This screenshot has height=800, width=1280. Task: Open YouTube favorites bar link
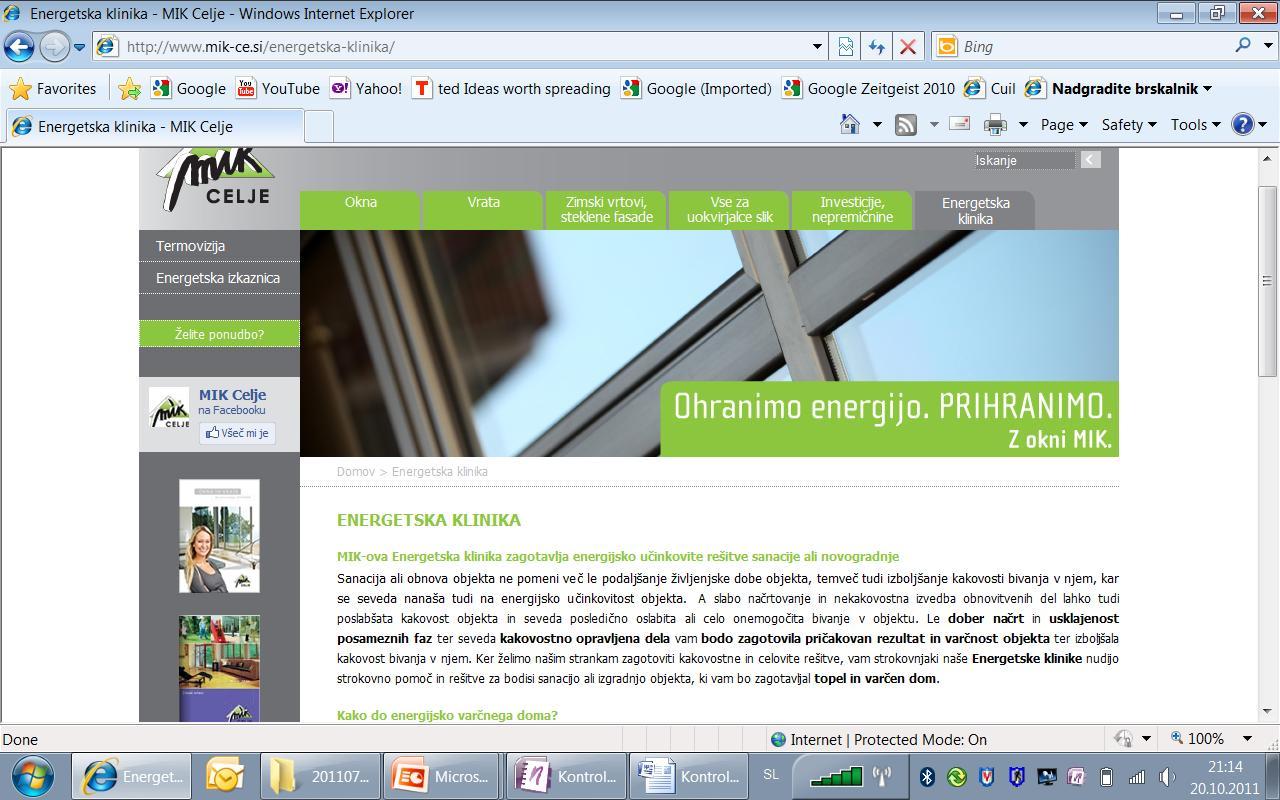pos(278,88)
